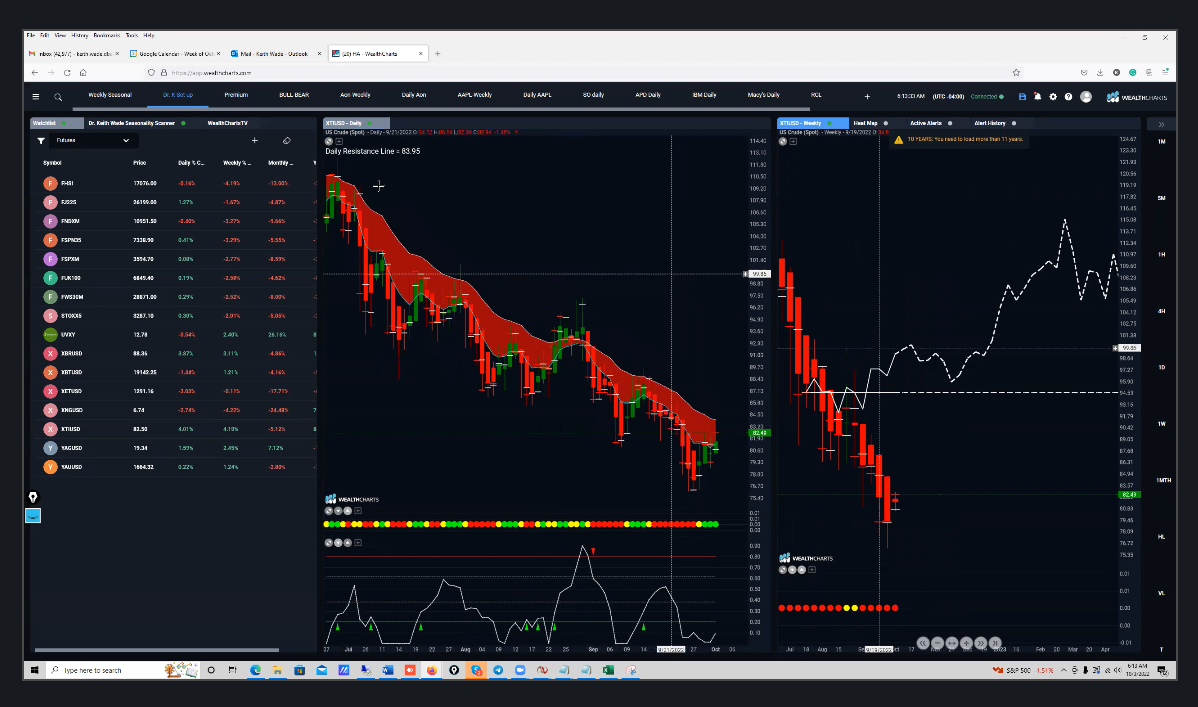This screenshot has height=707, width=1198.
Task: Select the 1H timeframe button
Action: tap(1161, 255)
